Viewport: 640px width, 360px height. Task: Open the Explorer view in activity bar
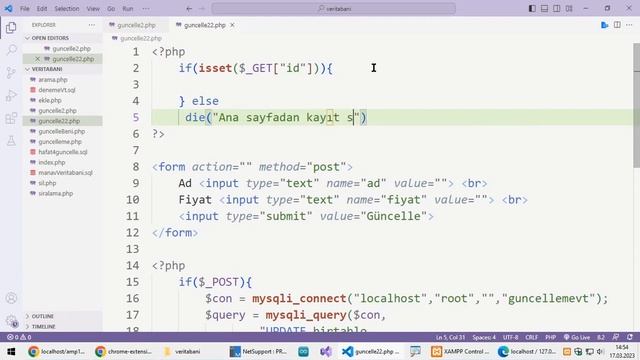click(11, 28)
